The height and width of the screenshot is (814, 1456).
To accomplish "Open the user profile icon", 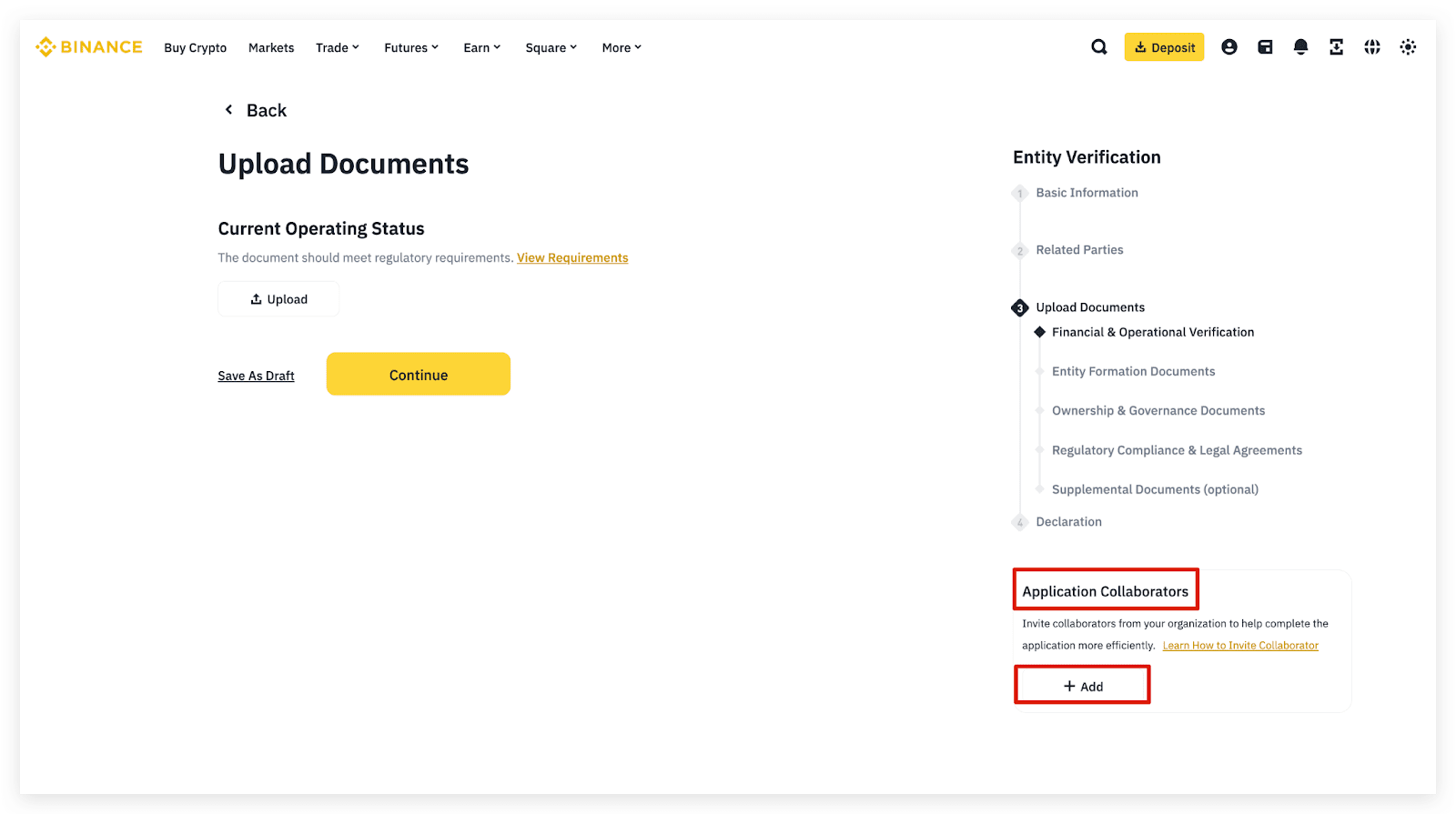I will point(1228,47).
